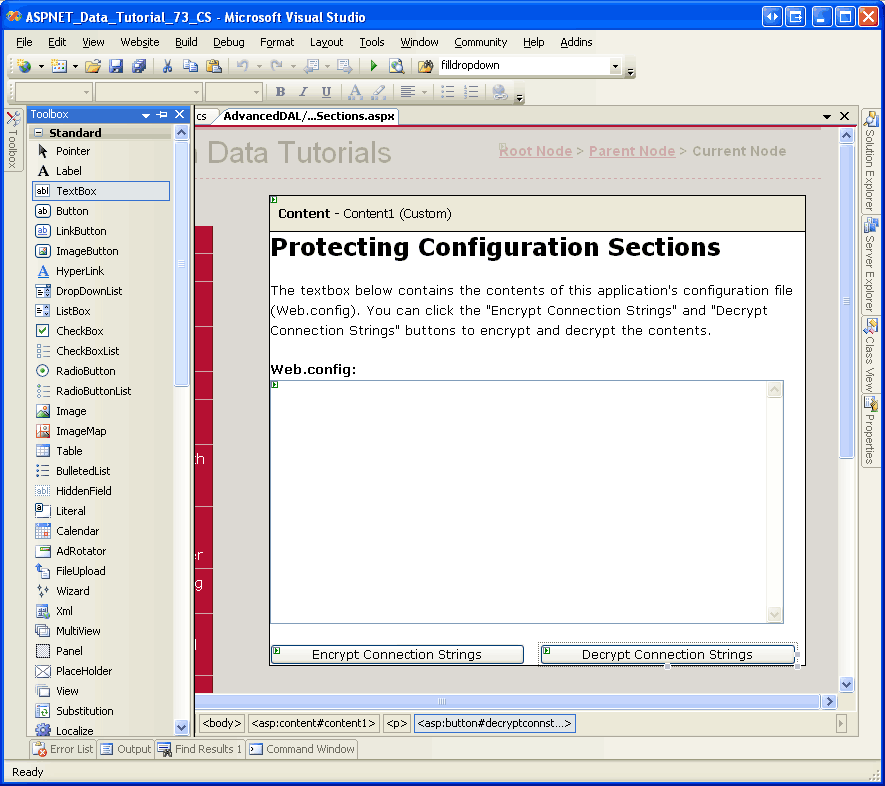
Task: Toggle the Toolbox auto-hide pin
Action: click(x=162, y=115)
